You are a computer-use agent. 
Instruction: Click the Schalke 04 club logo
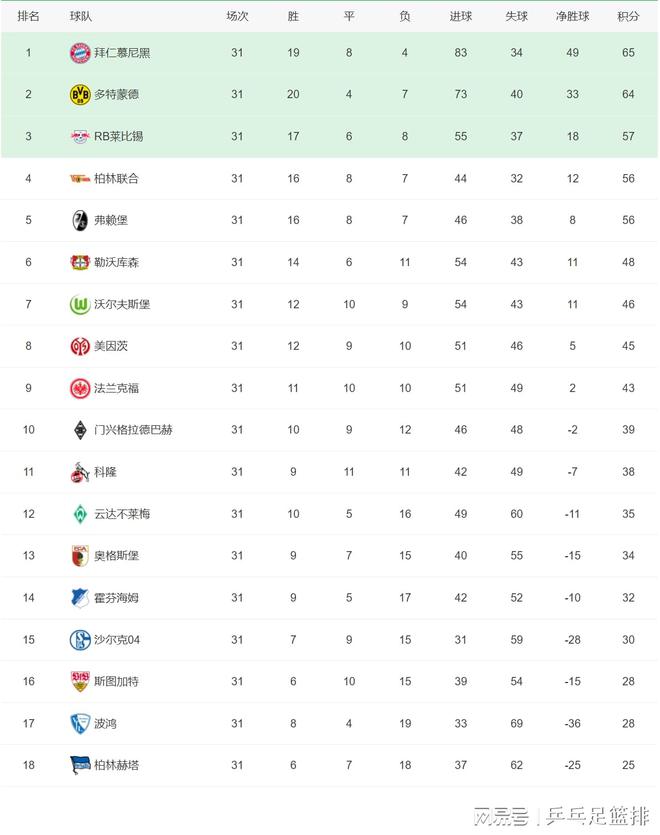coord(80,640)
